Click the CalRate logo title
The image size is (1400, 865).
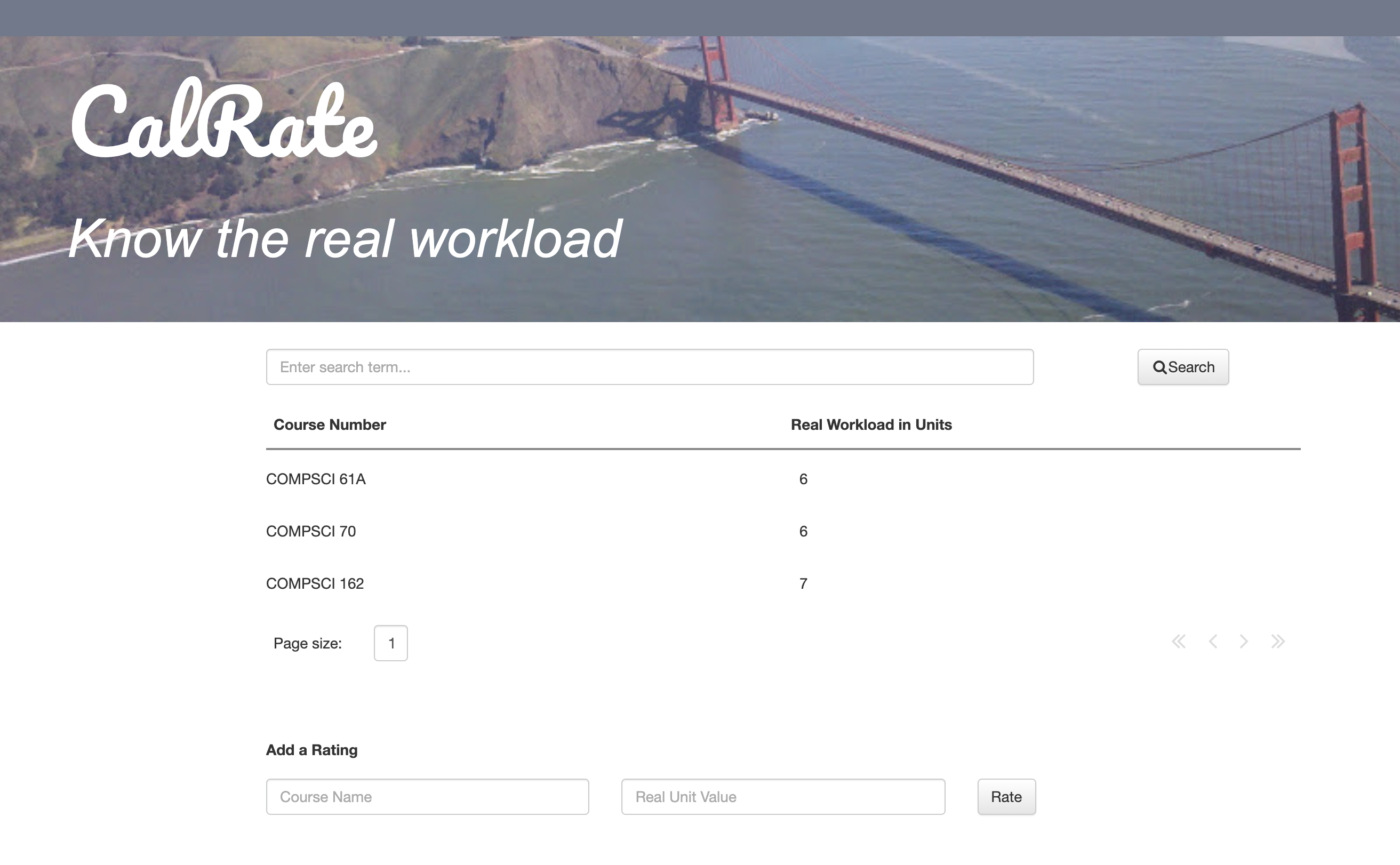click(223, 121)
